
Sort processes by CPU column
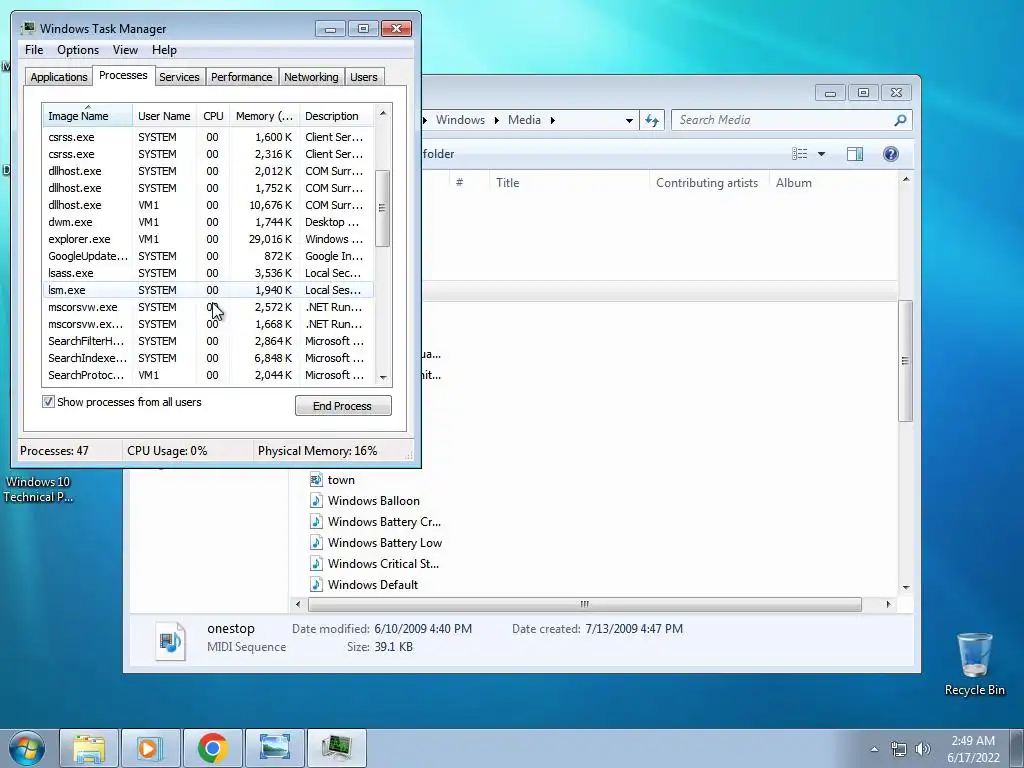pos(213,116)
